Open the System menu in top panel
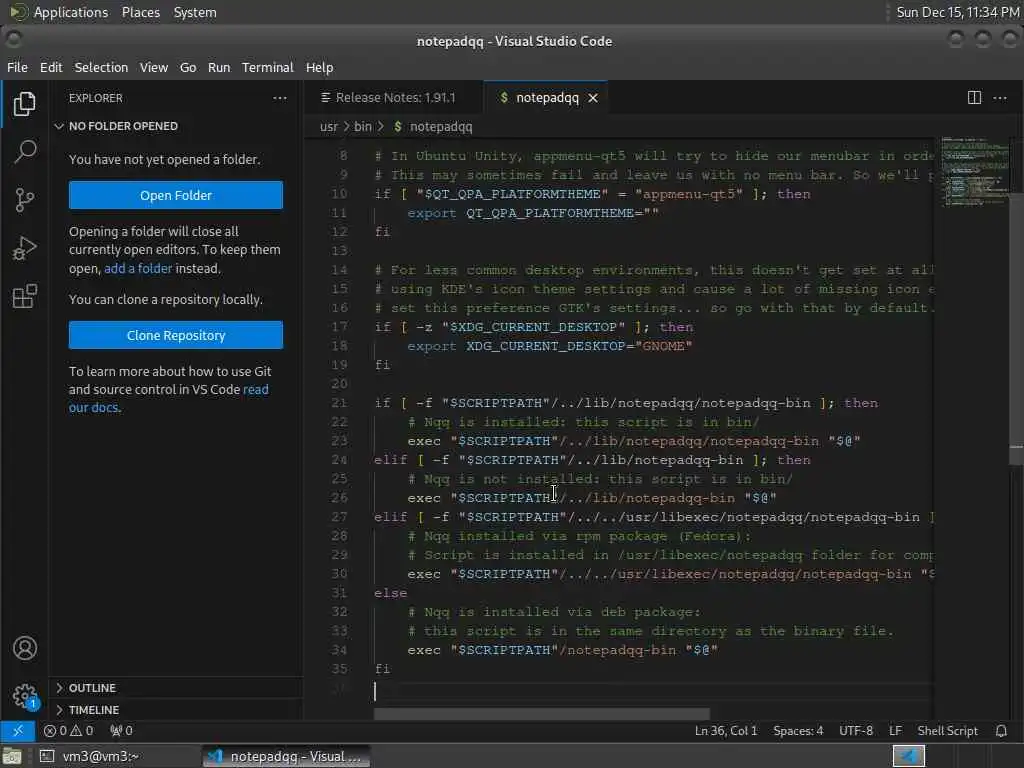 point(195,12)
